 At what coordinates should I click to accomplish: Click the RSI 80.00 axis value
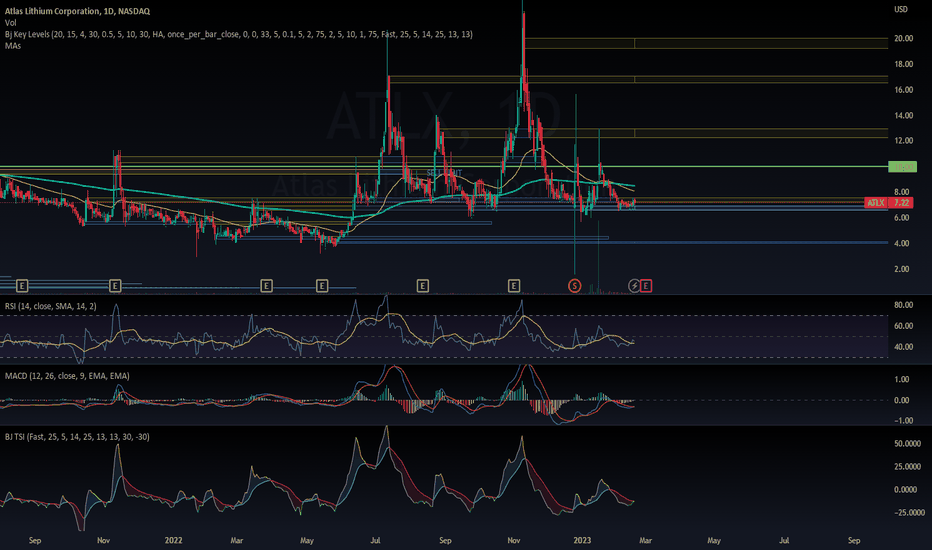pos(903,305)
